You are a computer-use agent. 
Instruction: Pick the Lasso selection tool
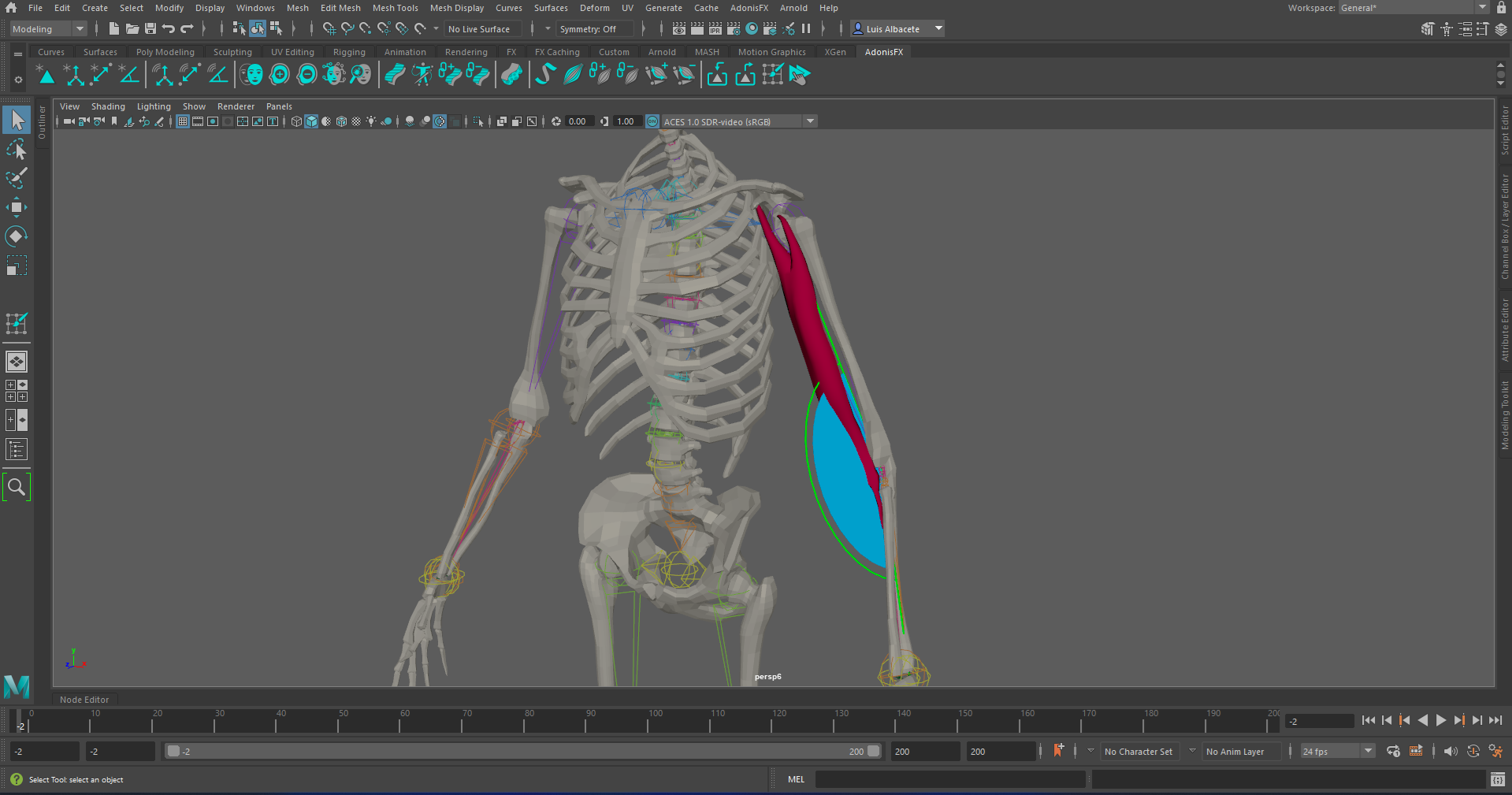[x=16, y=149]
